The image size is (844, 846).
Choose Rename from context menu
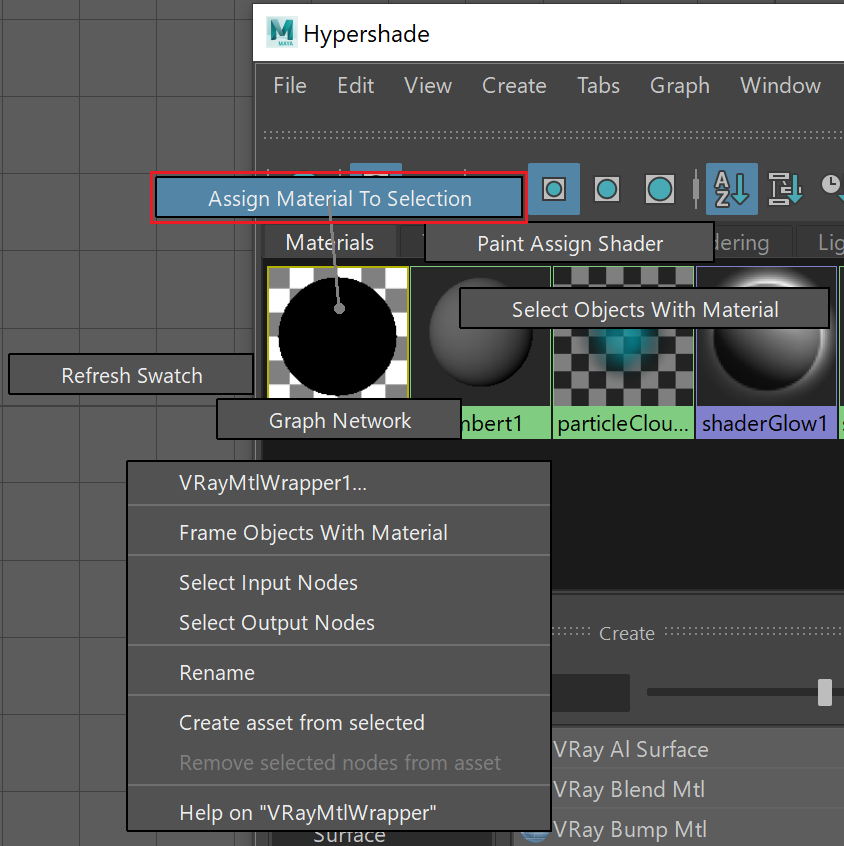[x=339, y=673]
